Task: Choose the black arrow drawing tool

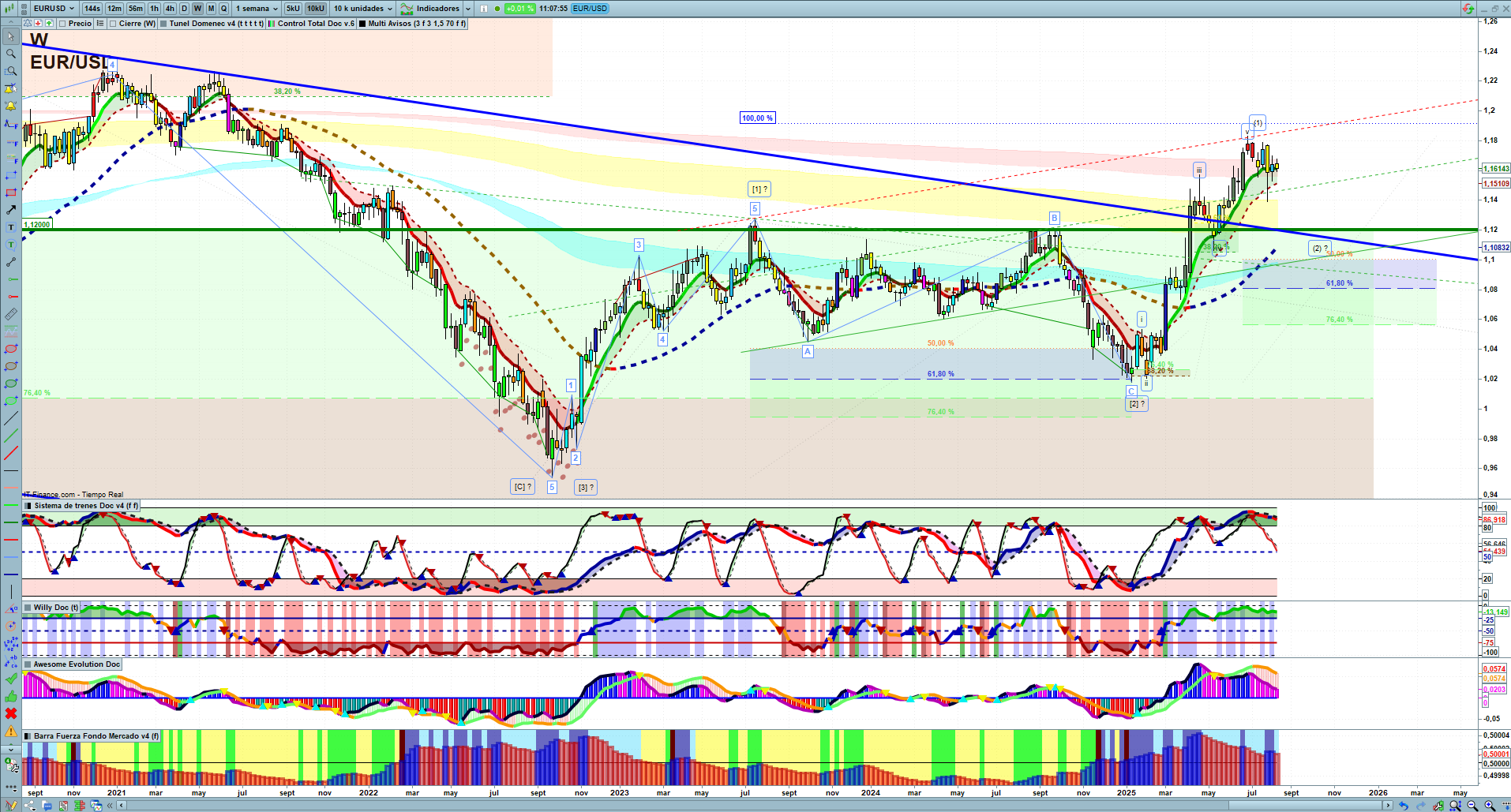Action: coord(10,210)
